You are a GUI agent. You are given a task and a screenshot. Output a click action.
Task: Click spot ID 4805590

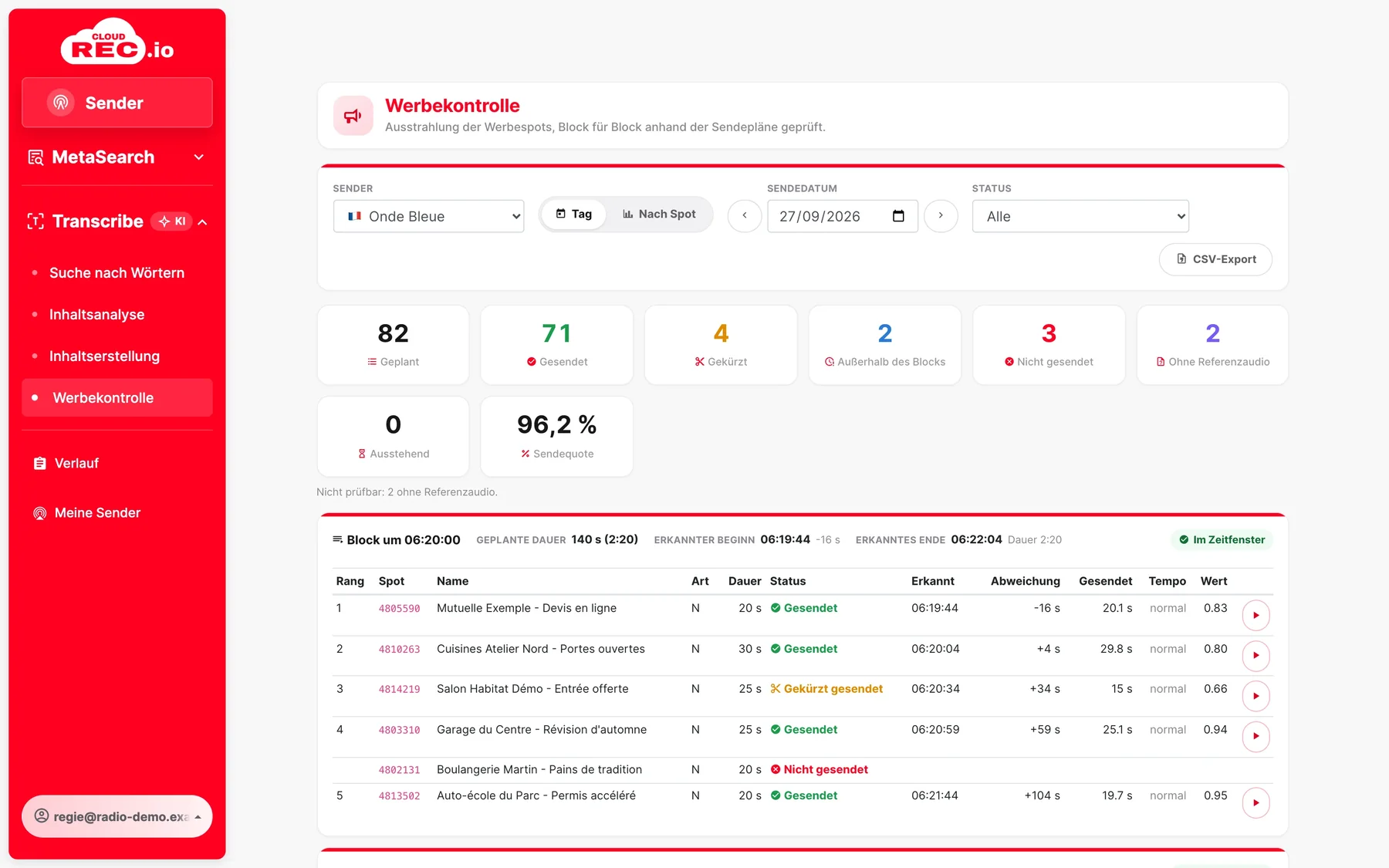click(399, 609)
